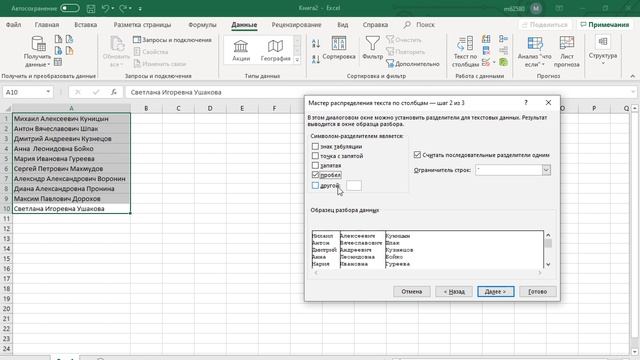Open the Data Validation dropdown arrow

pyautogui.click(x=493, y=63)
